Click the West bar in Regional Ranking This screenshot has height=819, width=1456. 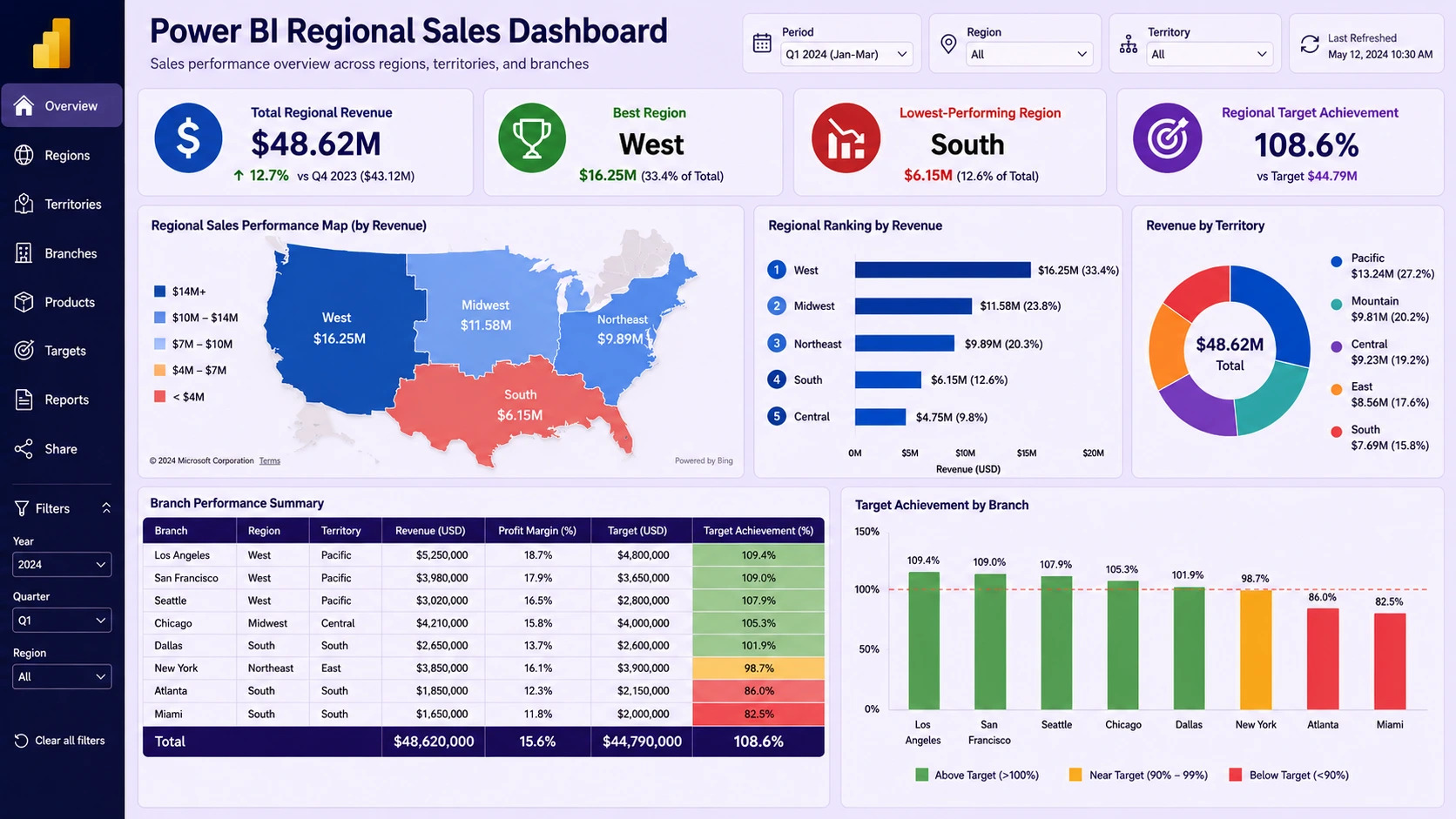tap(942, 270)
